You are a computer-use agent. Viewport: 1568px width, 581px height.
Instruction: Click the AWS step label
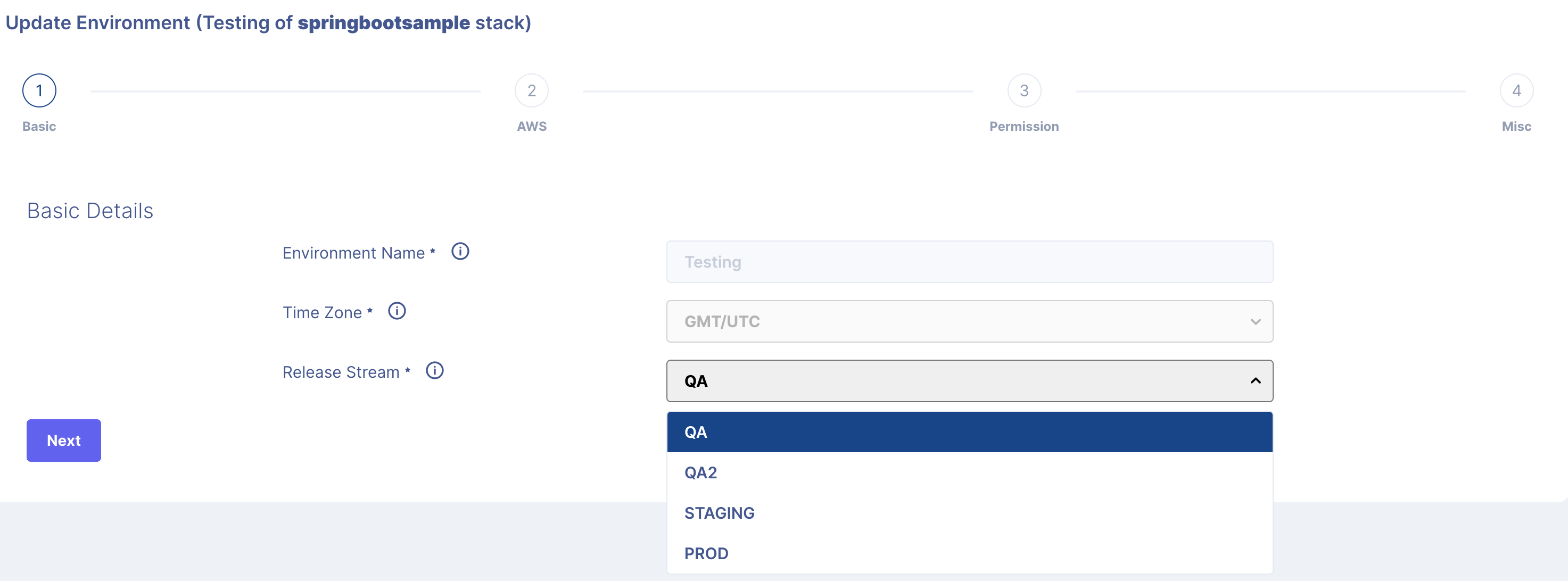[x=531, y=127]
